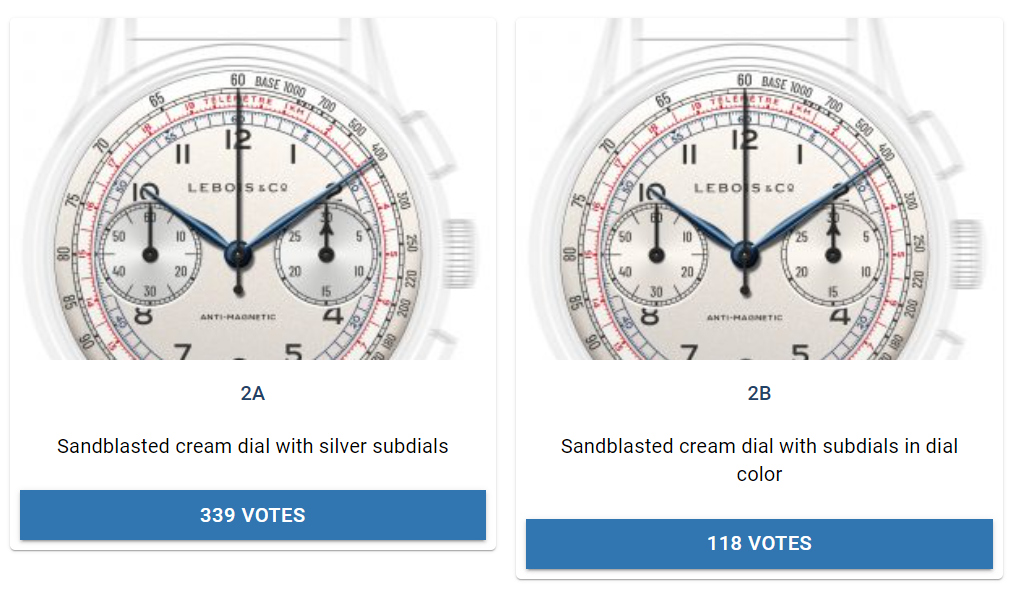The height and width of the screenshot is (599, 1021).
Task: Click the 2B left seconds subdial
Action: (656, 255)
